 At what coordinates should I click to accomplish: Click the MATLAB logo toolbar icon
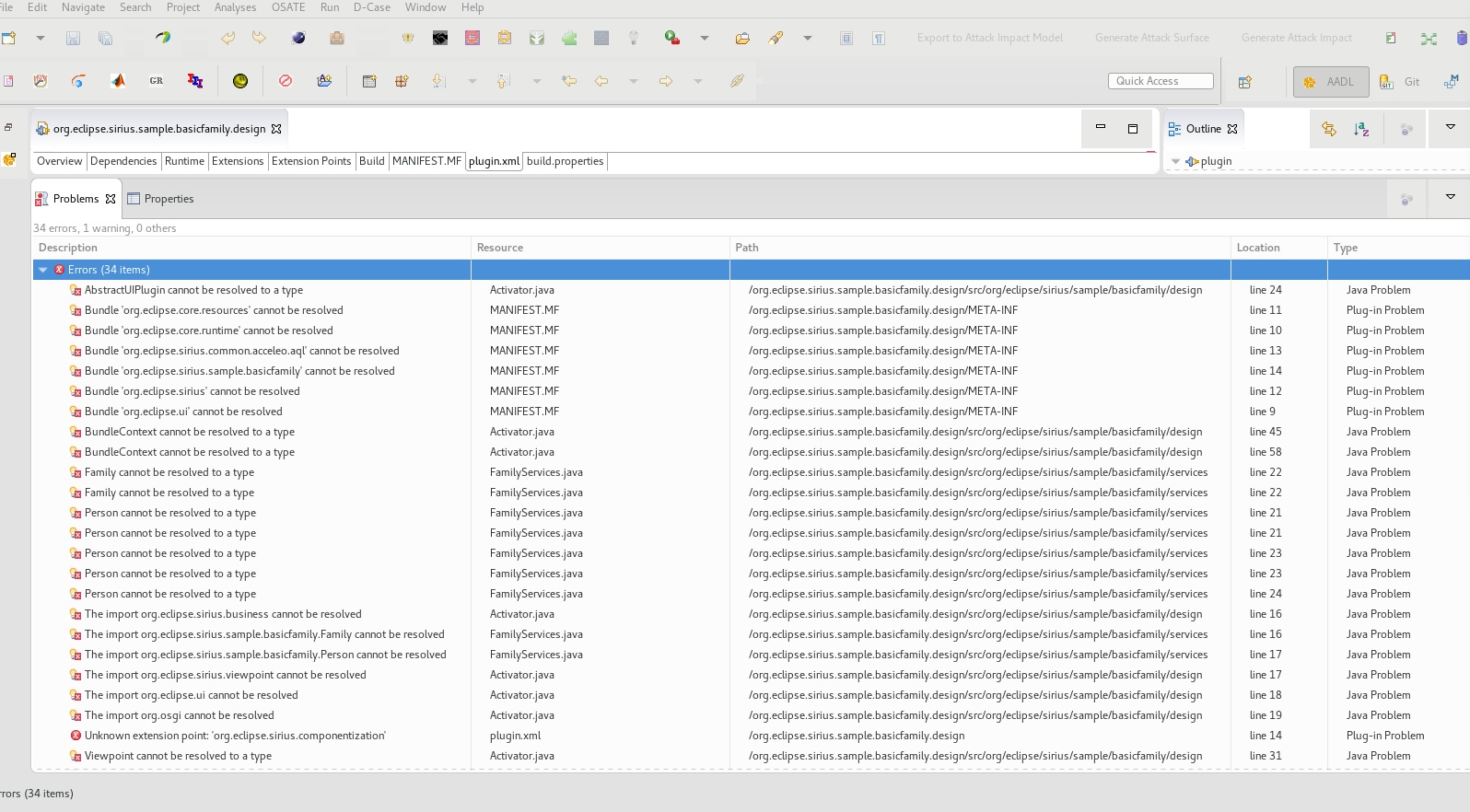118,81
